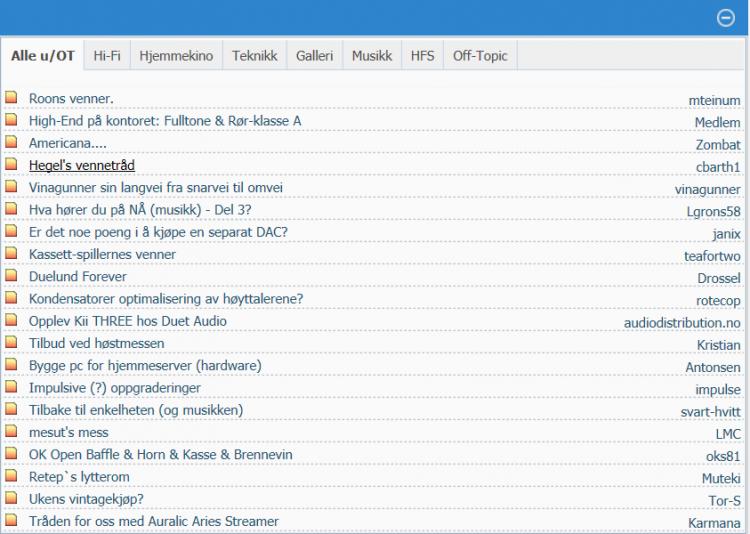Viewport: 750px width, 534px height.
Task: Switch to the Musikk tab
Action: (372, 56)
